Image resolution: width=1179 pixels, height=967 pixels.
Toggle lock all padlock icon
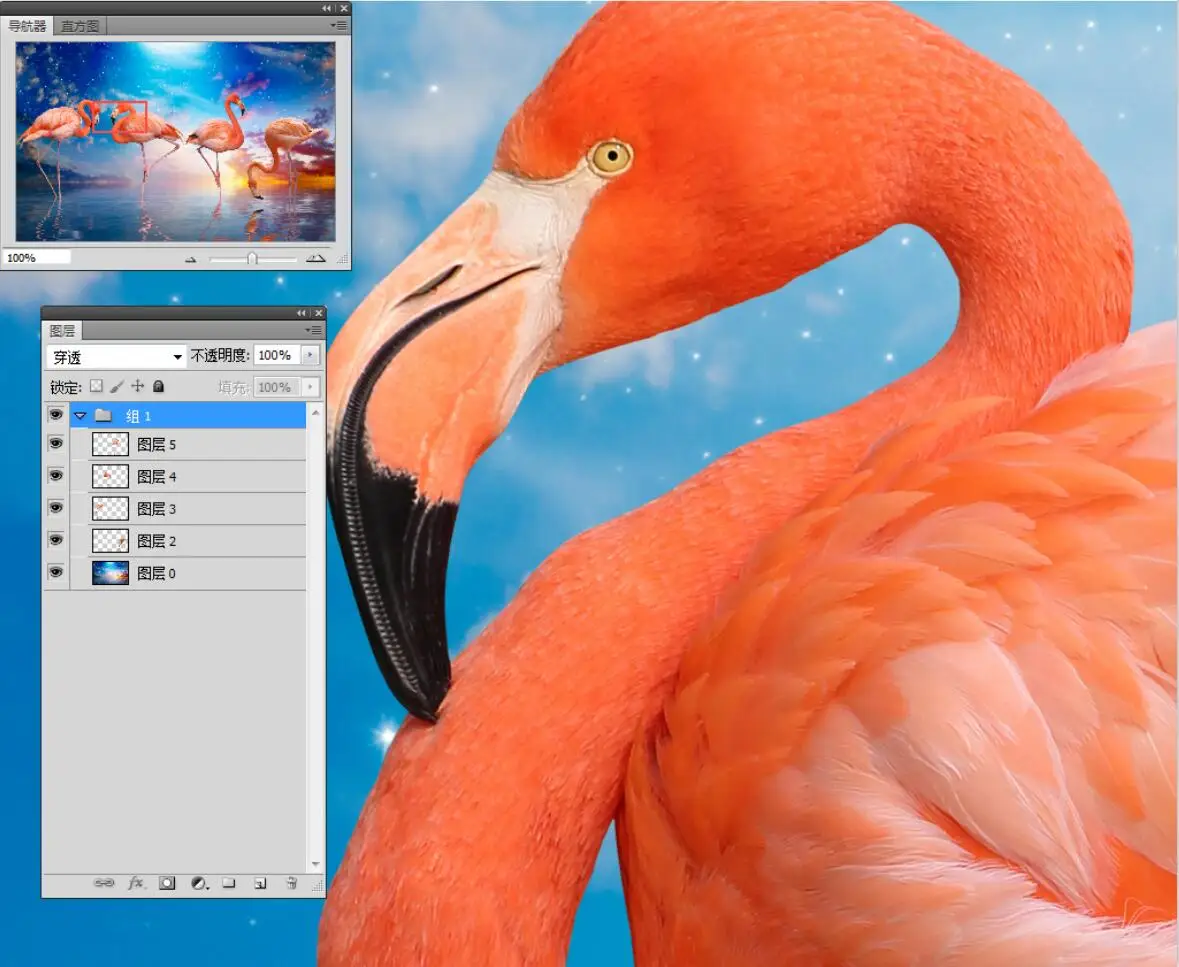click(159, 386)
